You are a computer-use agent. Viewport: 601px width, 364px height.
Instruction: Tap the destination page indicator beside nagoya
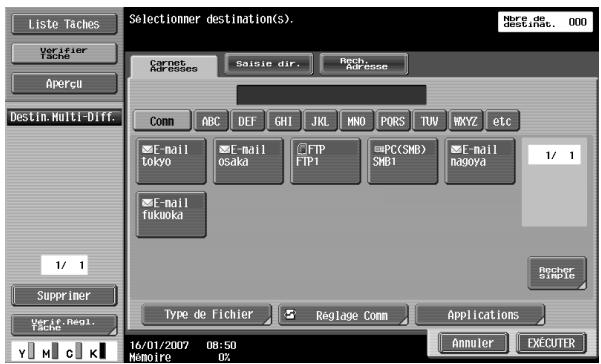click(554, 155)
